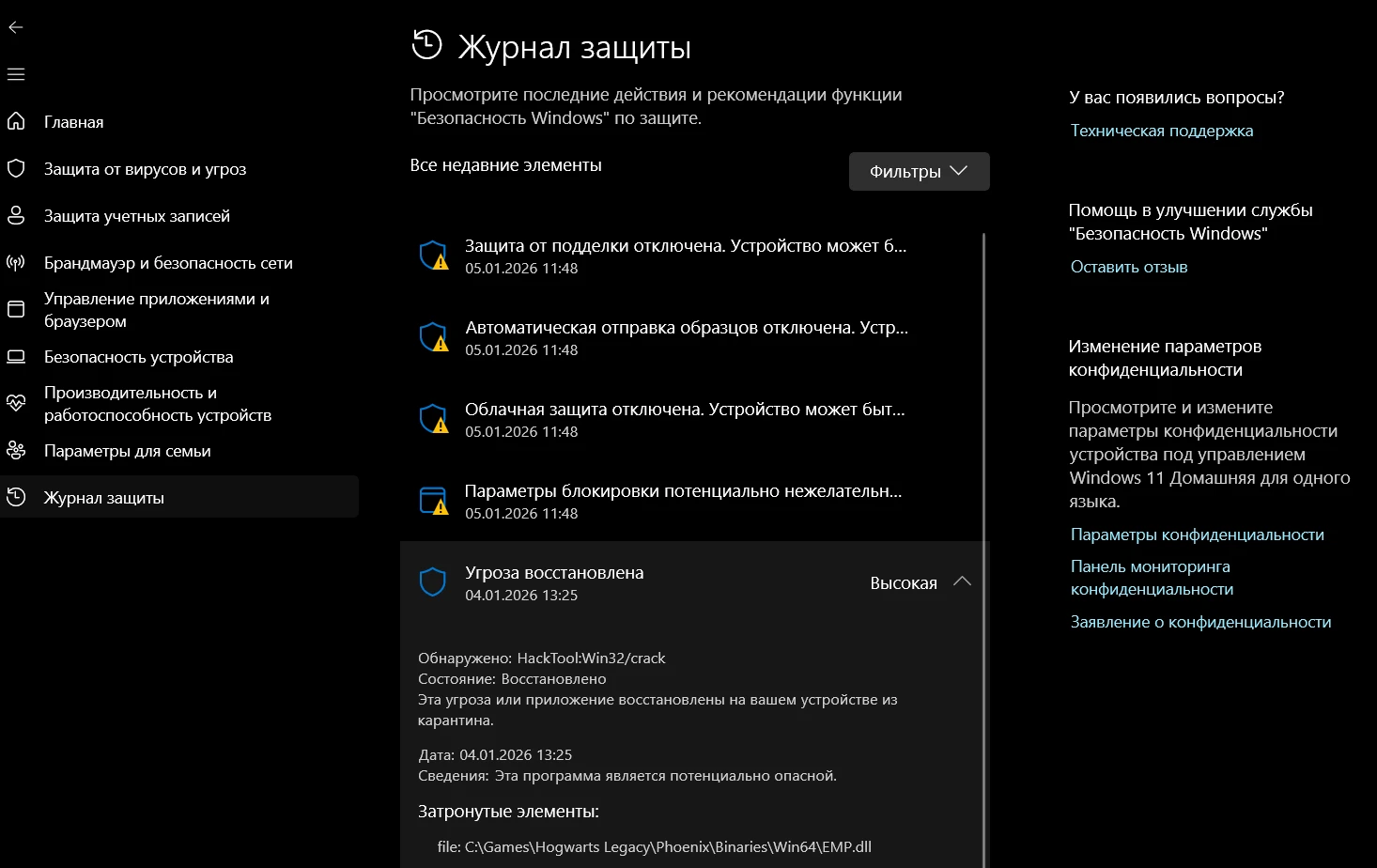Click the Главная home icon

tap(16, 121)
